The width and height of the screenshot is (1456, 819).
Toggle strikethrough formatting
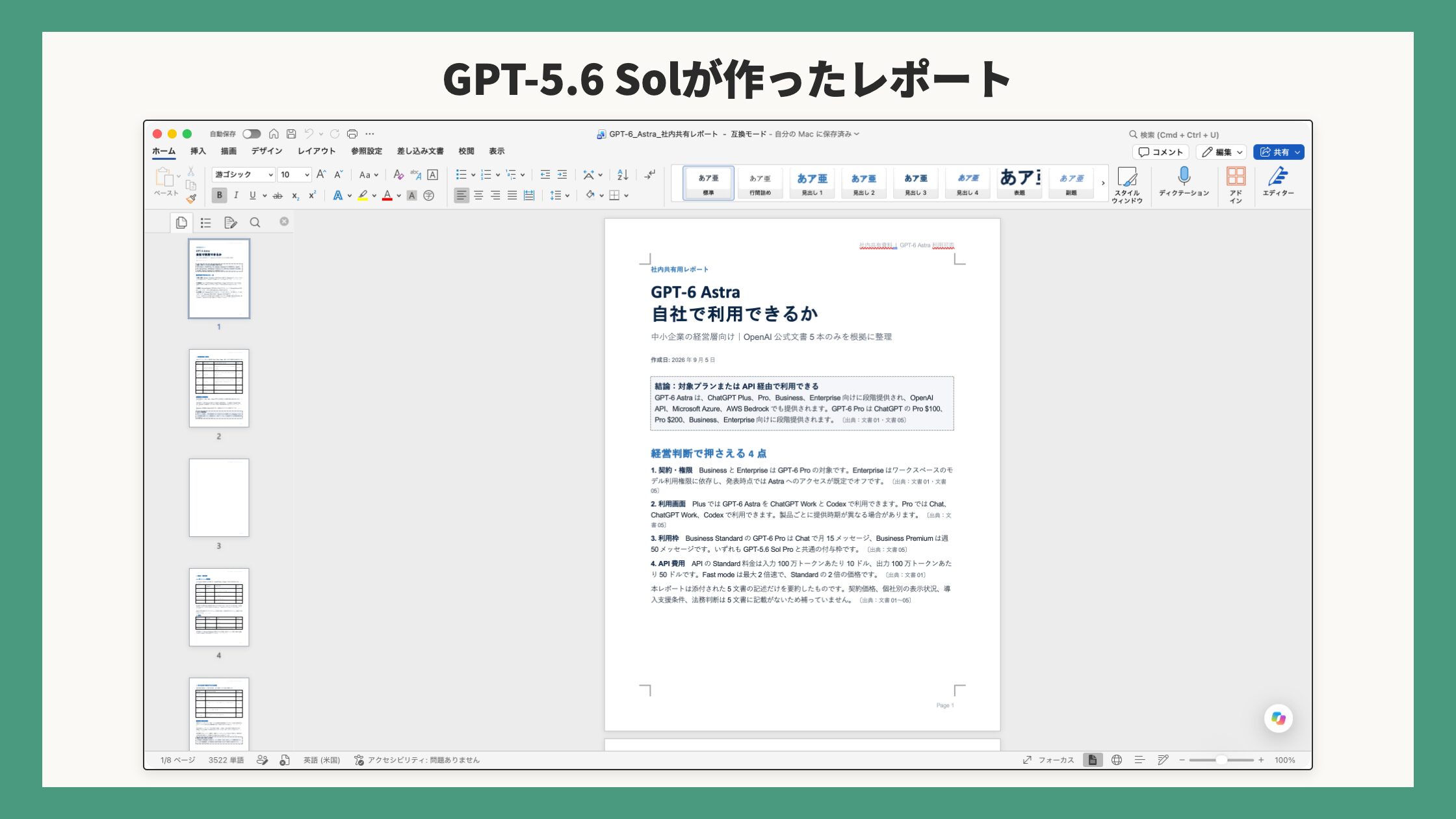tap(278, 195)
